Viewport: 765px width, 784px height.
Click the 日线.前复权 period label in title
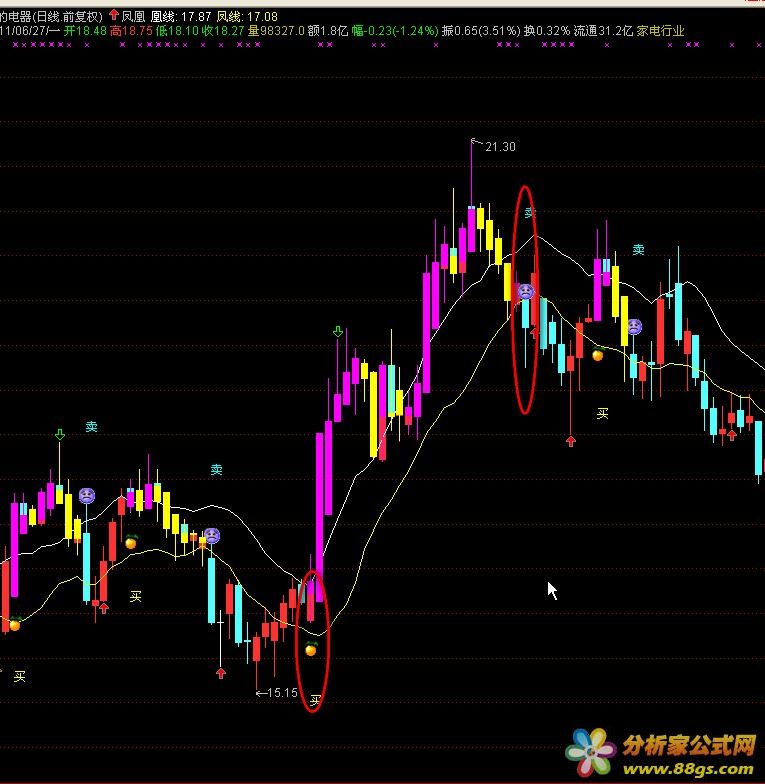pyautogui.click(x=66, y=16)
